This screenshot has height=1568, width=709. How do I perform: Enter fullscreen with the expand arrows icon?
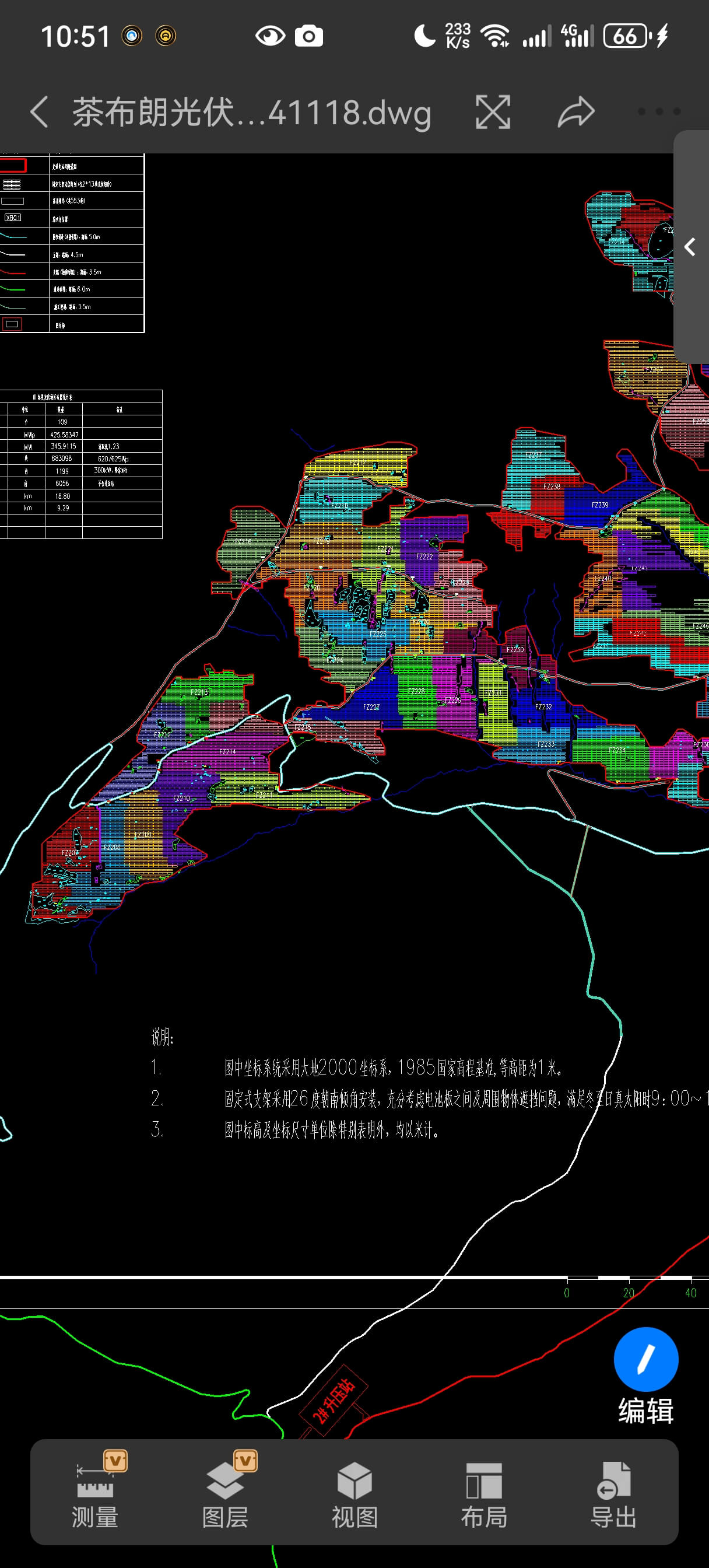click(x=492, y=113)
